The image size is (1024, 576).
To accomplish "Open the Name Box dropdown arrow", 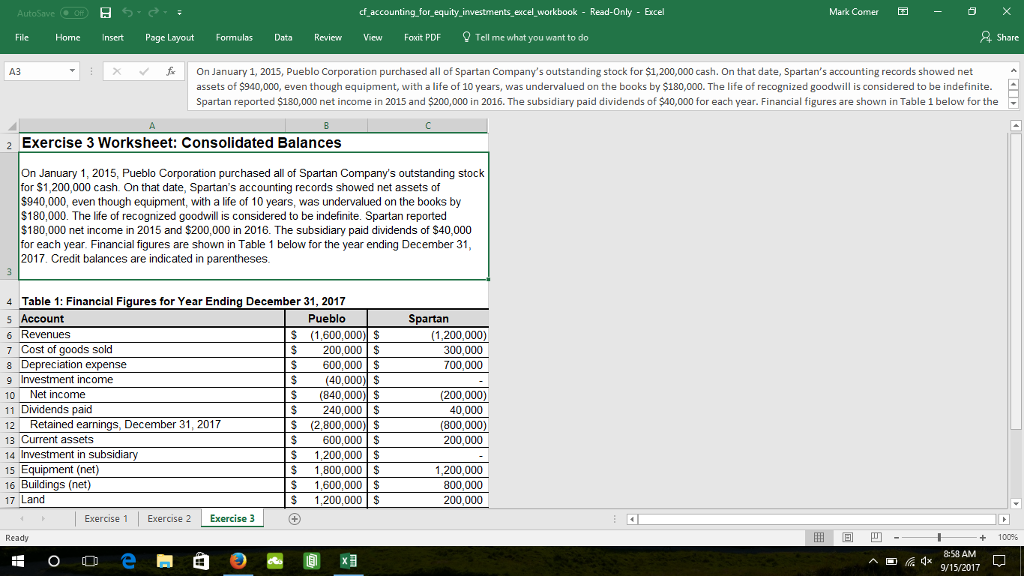I will (x=73, y=72).
